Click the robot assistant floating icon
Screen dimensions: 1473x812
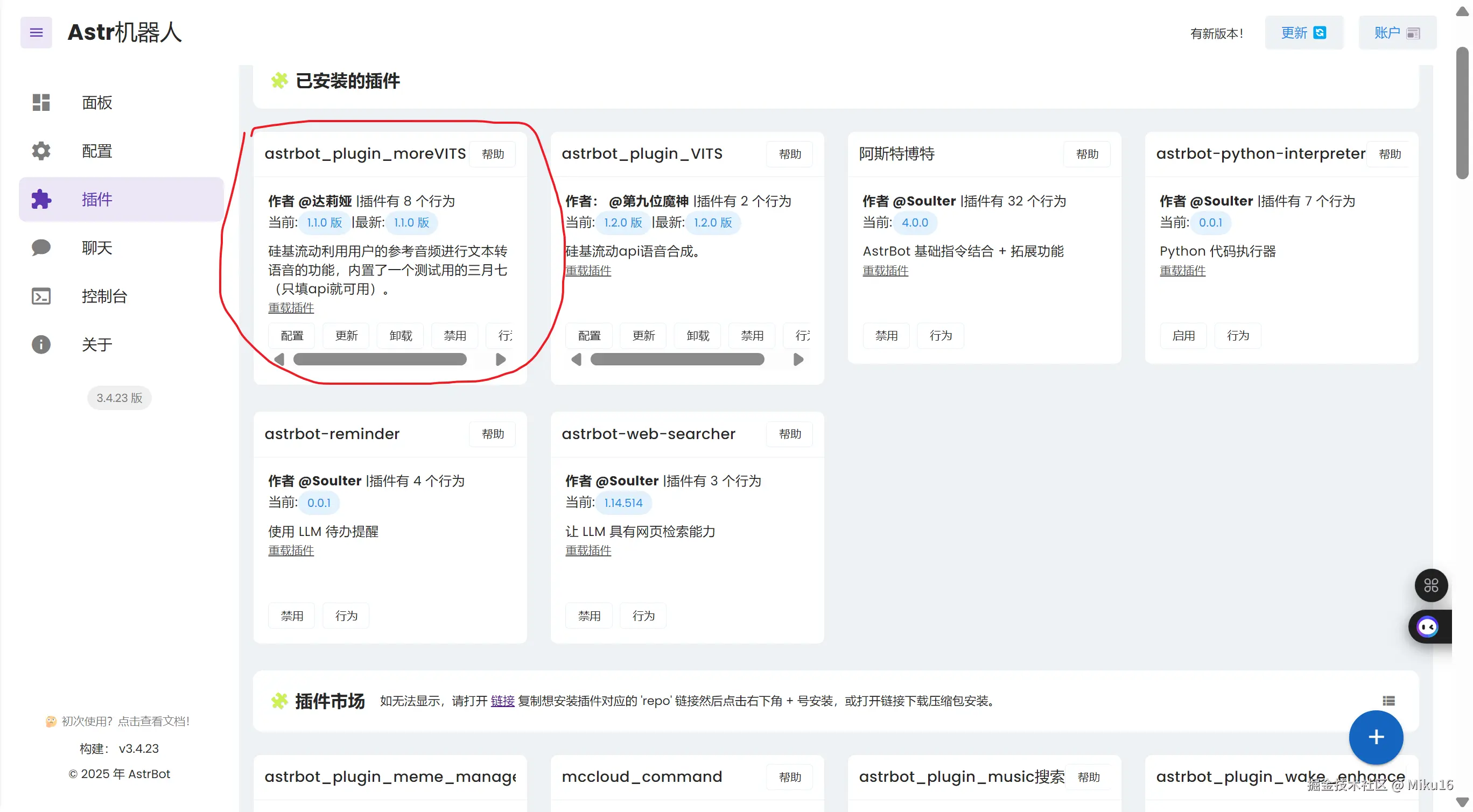[x=1427, y=627]
